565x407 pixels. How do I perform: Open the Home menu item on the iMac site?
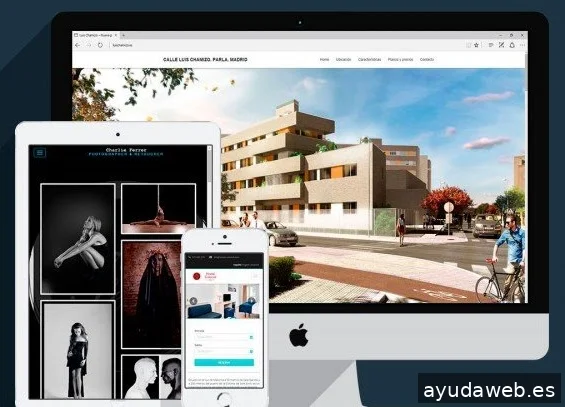[324, 59]
